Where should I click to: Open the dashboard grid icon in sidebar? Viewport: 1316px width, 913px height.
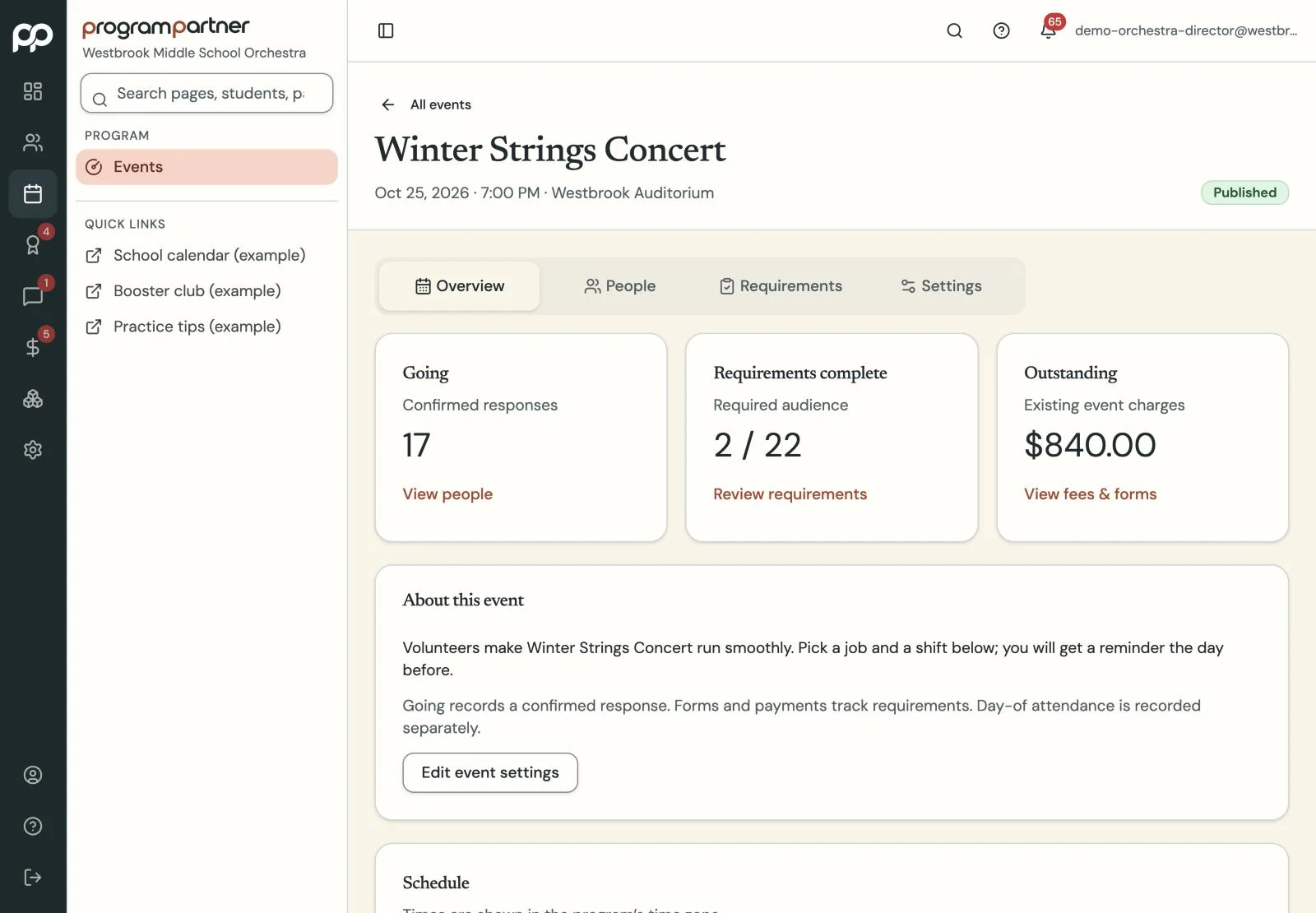pos(33,91)
